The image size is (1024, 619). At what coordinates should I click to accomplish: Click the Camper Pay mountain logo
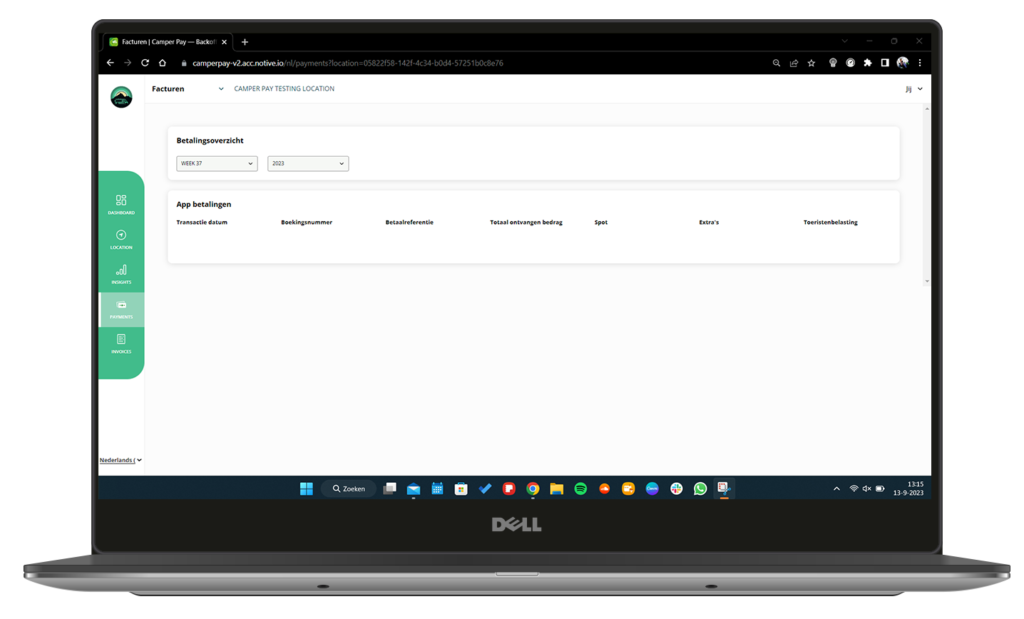point(121,97)
